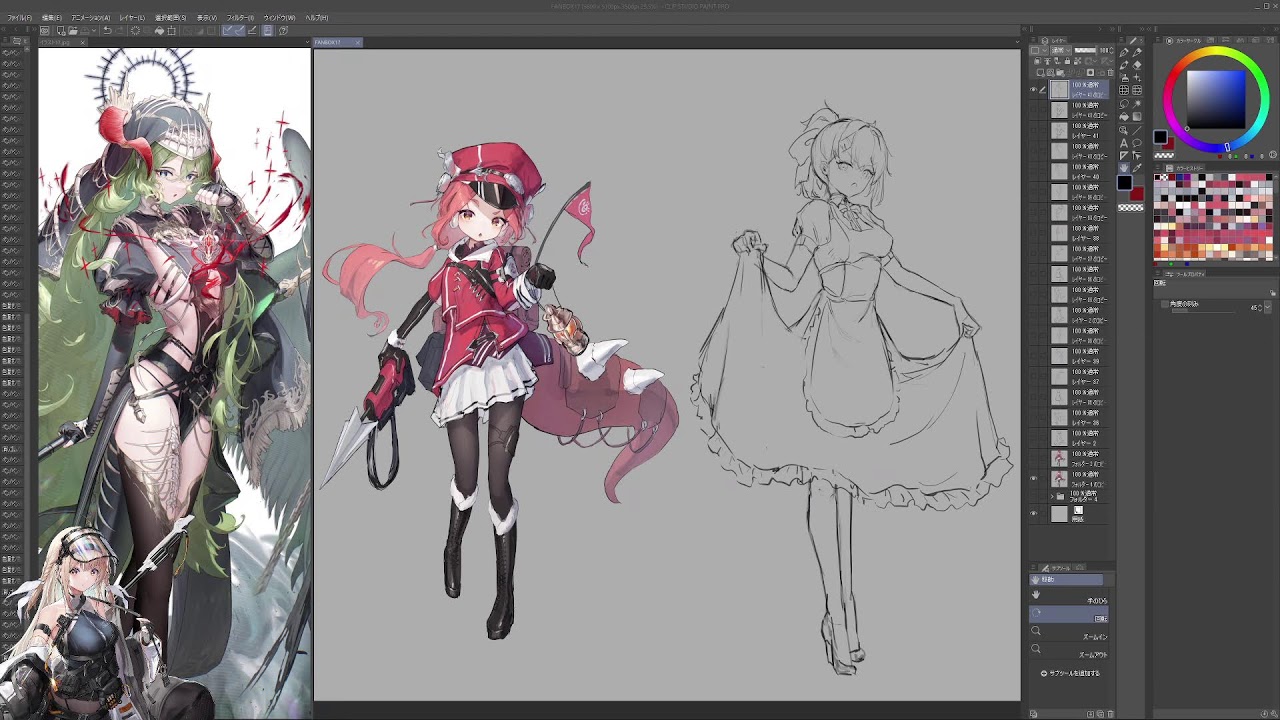Select the straight Line figure tool
Image resolution: width=1280 pixels, height=720 pixels.
pyautogui.click(x=1137, y=130)
